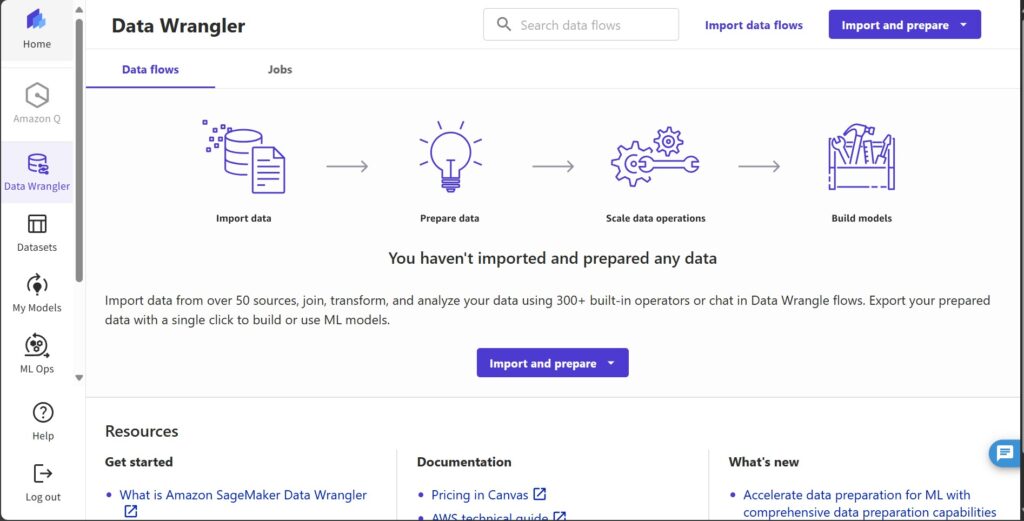1024x521 pixels.
Task: Open the Home icon in sidebar
Action: click(37, 20)
